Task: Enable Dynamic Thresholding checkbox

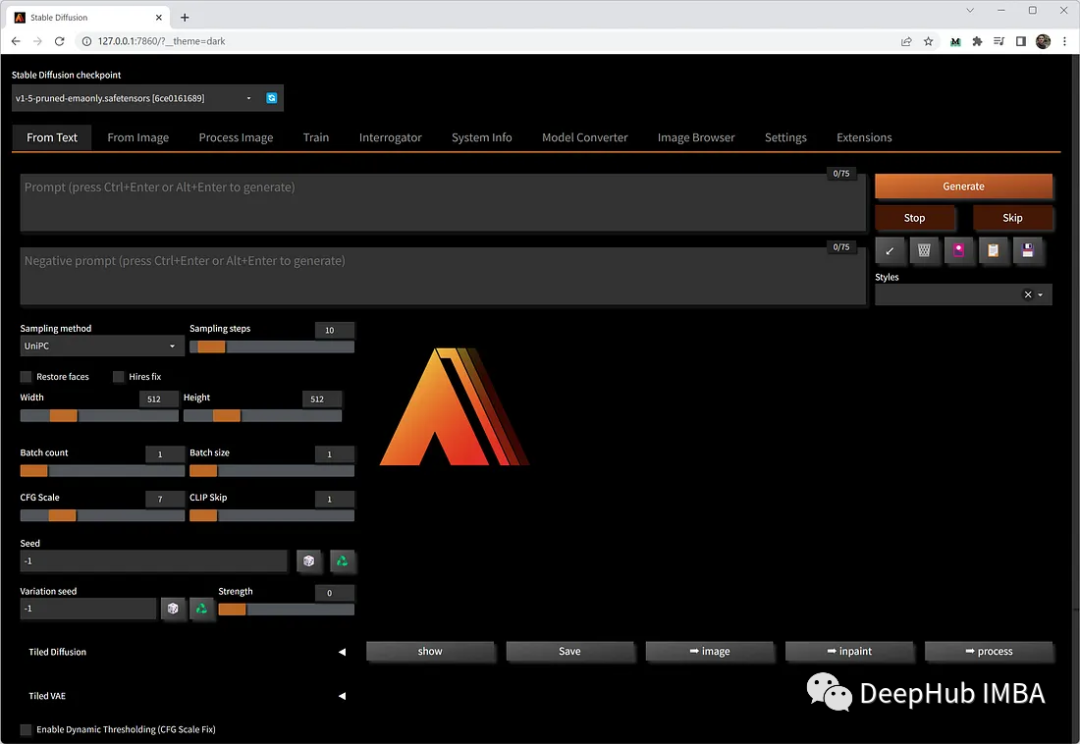Action: click(x=26, y=730)
